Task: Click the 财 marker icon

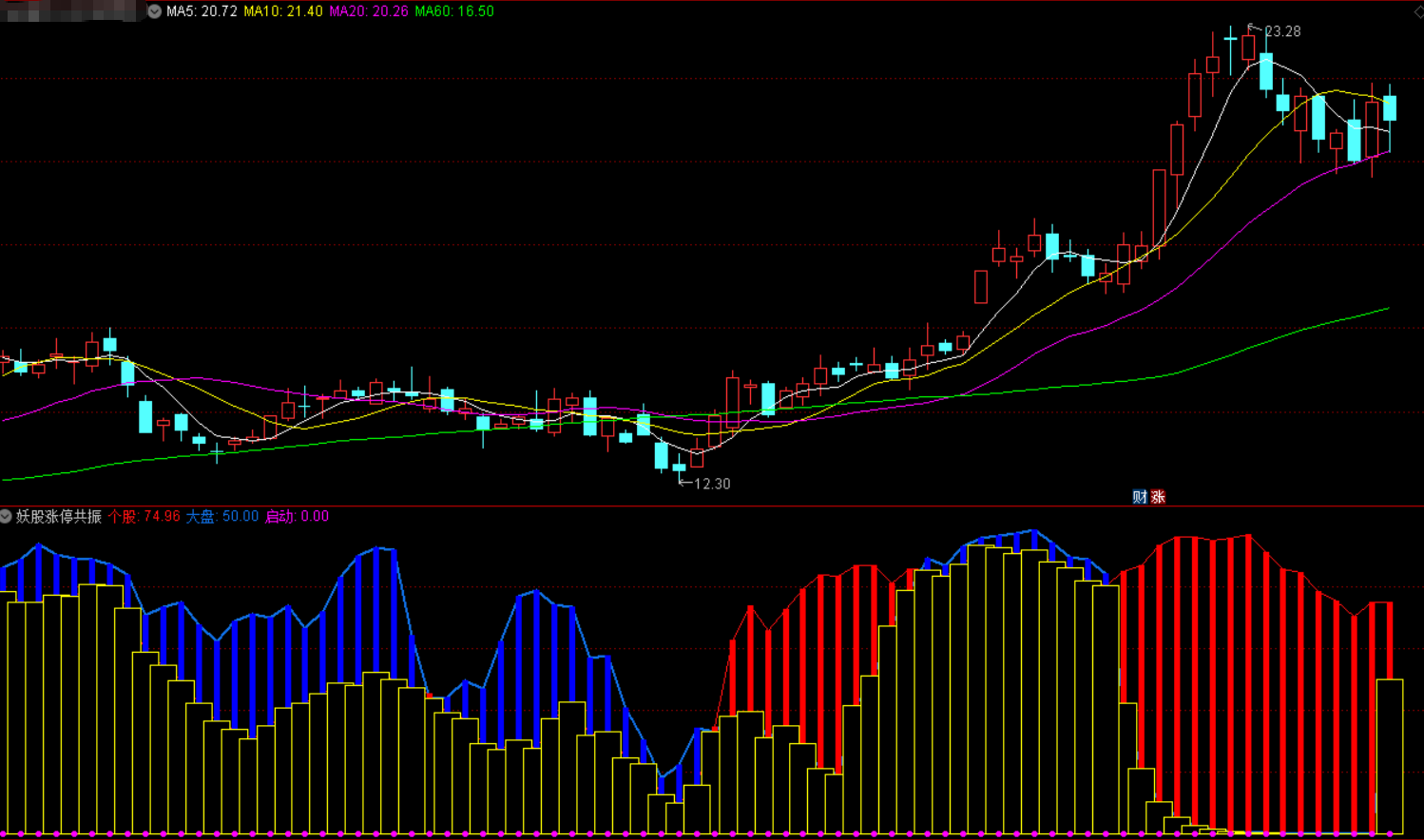Action: (1140, 497)
